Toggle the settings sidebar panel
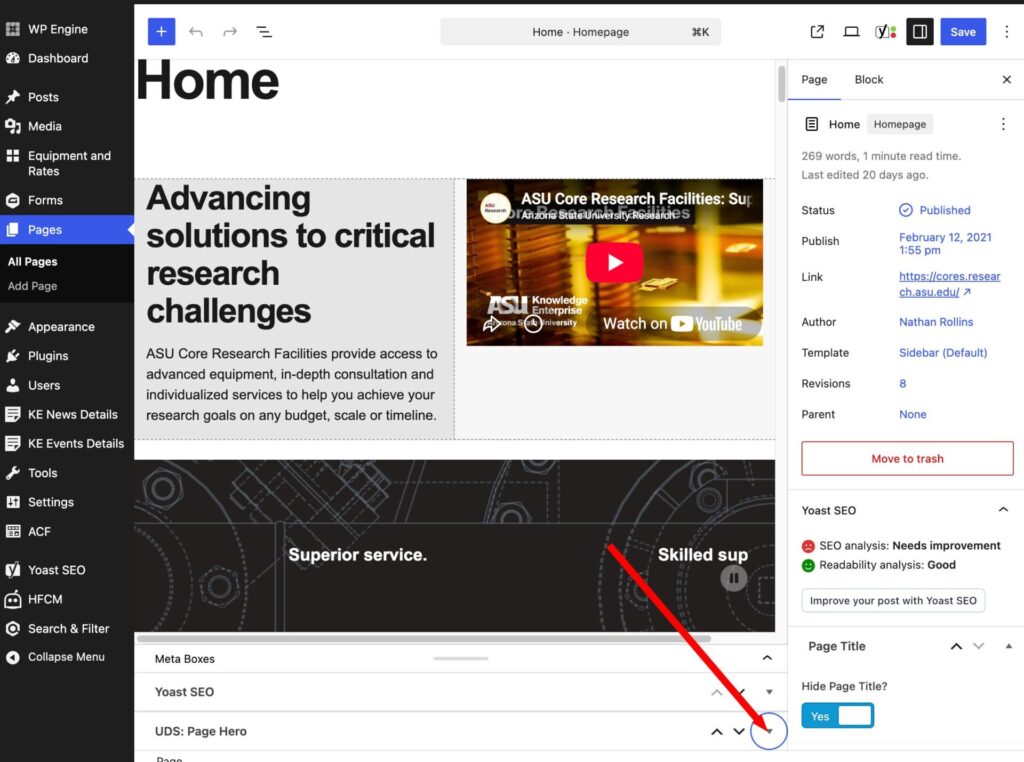 pyautogui.click(x=920, y=31)
